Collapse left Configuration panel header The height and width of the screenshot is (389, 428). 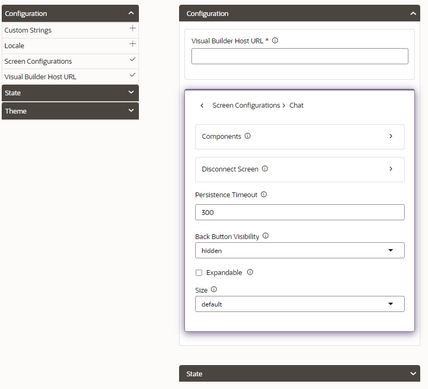[70, 13]
